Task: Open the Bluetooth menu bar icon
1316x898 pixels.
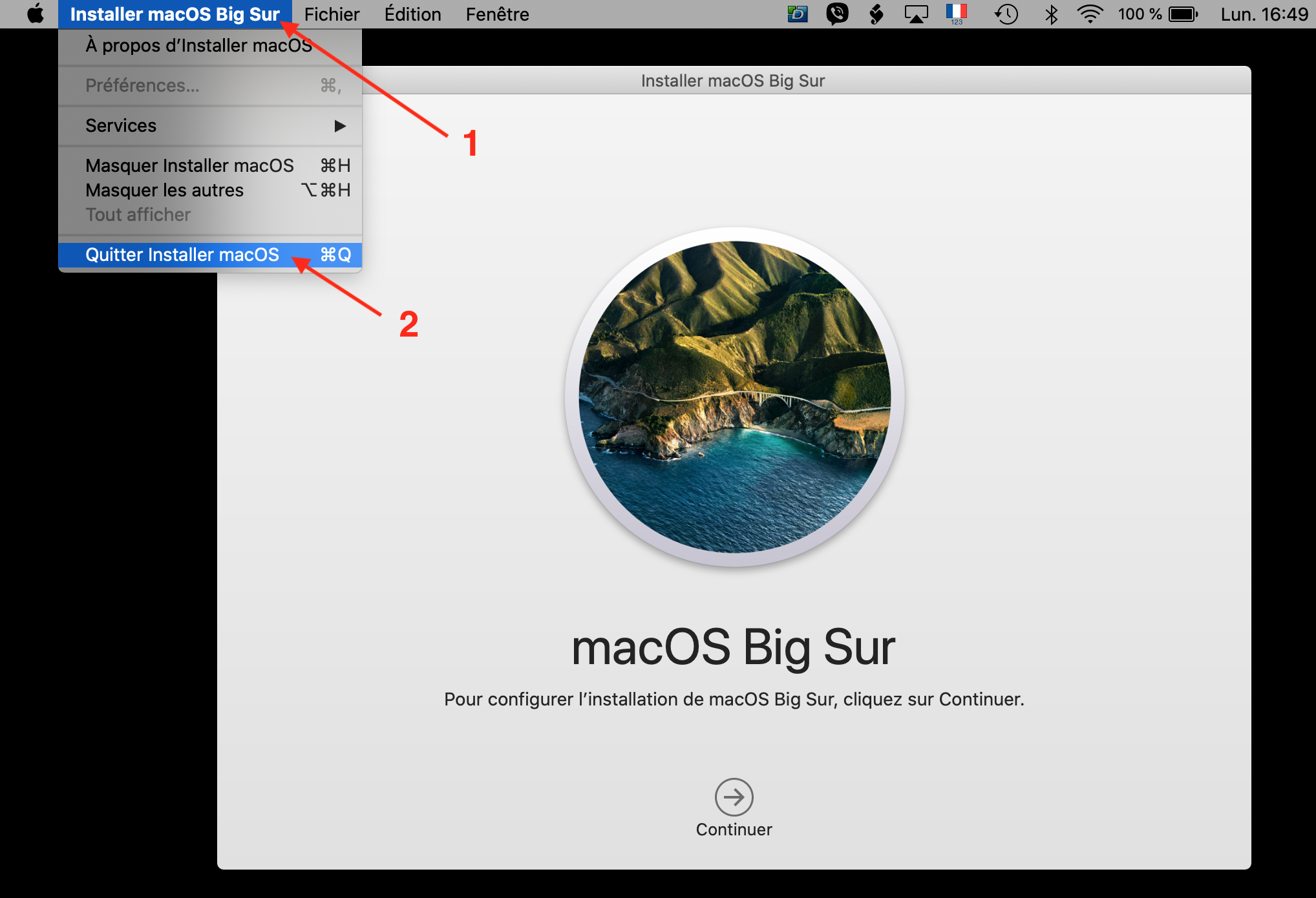Action: [1050, 14]
